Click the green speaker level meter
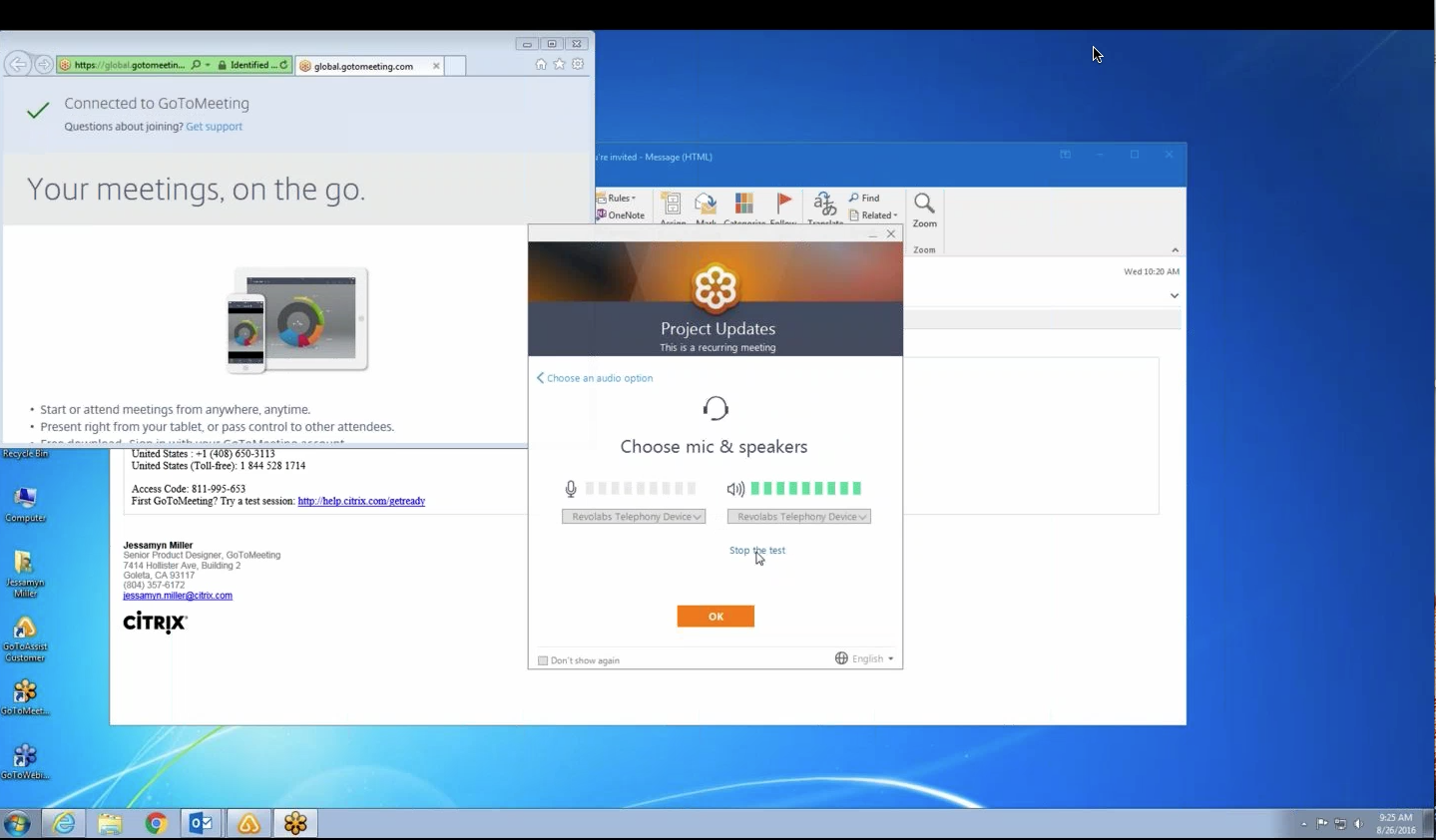 [x=805, y=489]
